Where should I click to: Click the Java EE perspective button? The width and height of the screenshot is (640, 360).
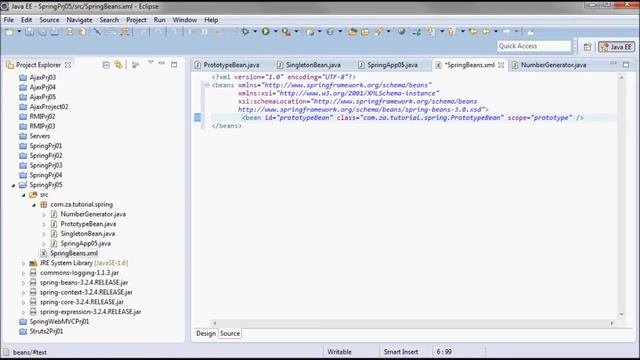pos(616,47)
